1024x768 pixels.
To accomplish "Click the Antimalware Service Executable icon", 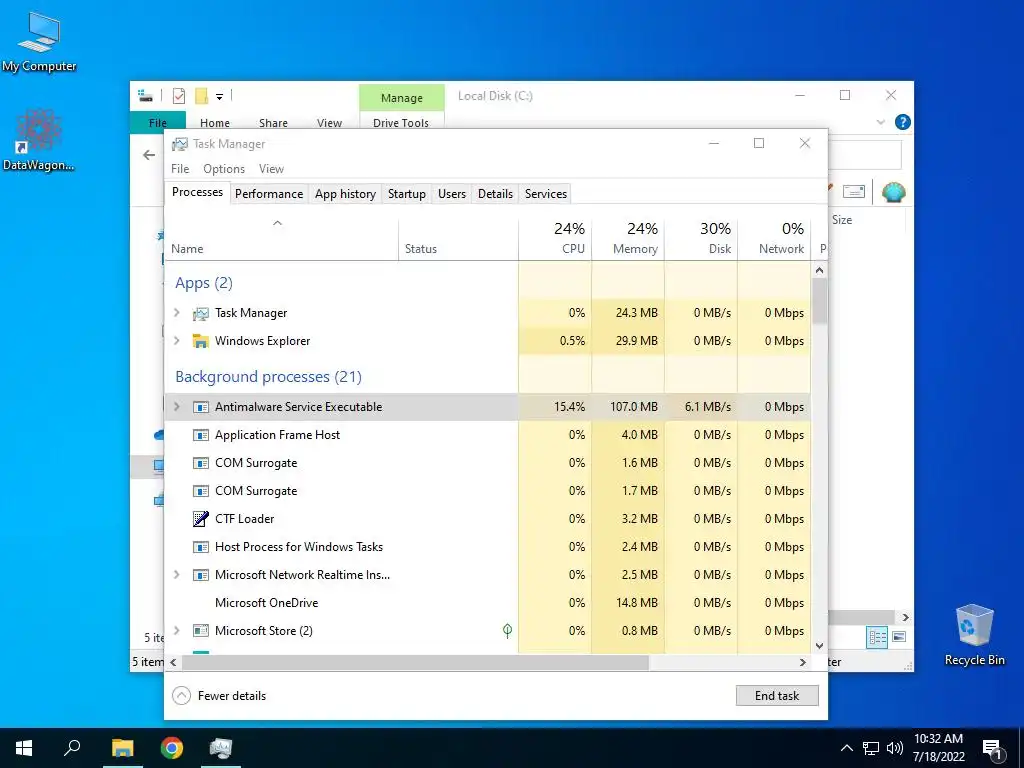I will click(x=200, y=407).
